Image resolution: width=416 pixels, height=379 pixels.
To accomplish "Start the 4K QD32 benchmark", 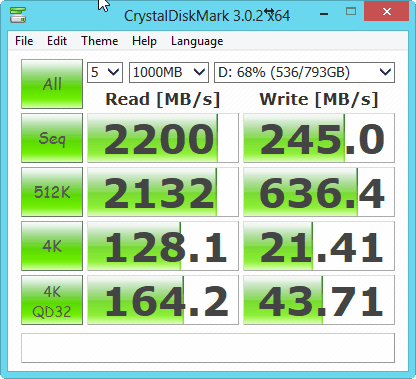I will 52,300.
